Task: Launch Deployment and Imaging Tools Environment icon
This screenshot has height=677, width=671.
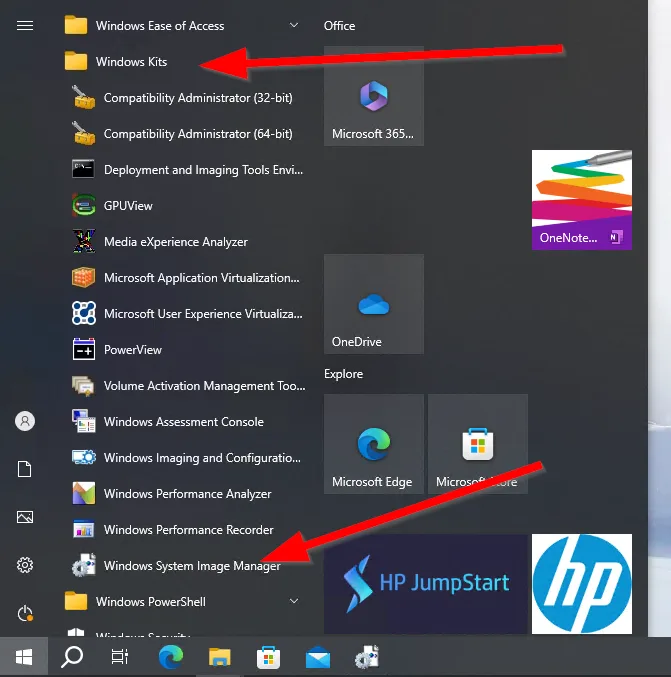Action: pos(83,169)
